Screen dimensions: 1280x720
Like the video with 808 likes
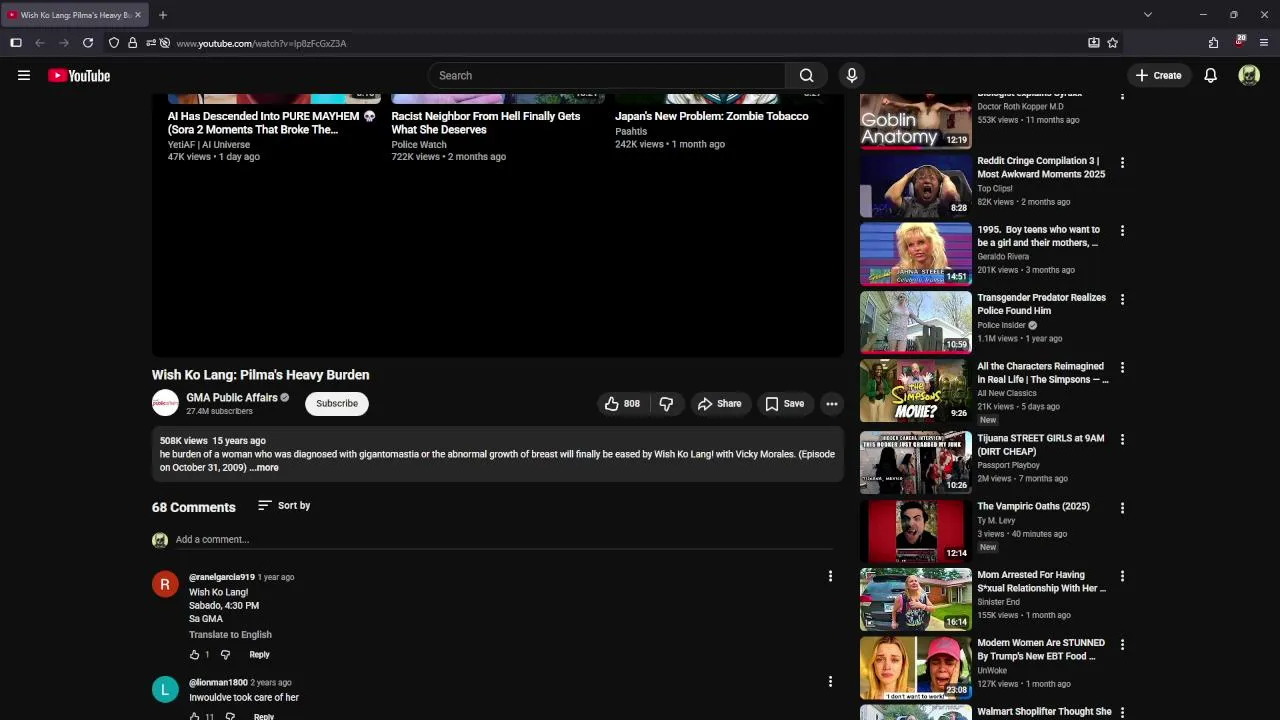[621, 404]
